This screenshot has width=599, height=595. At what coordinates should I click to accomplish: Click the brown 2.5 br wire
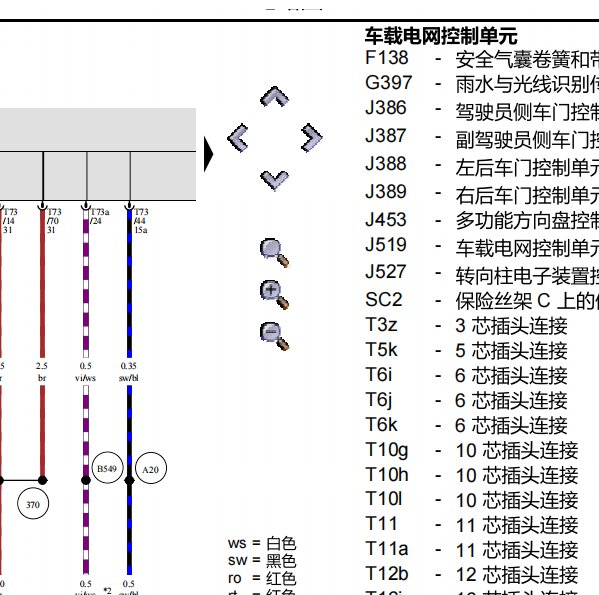click(42, 285)
